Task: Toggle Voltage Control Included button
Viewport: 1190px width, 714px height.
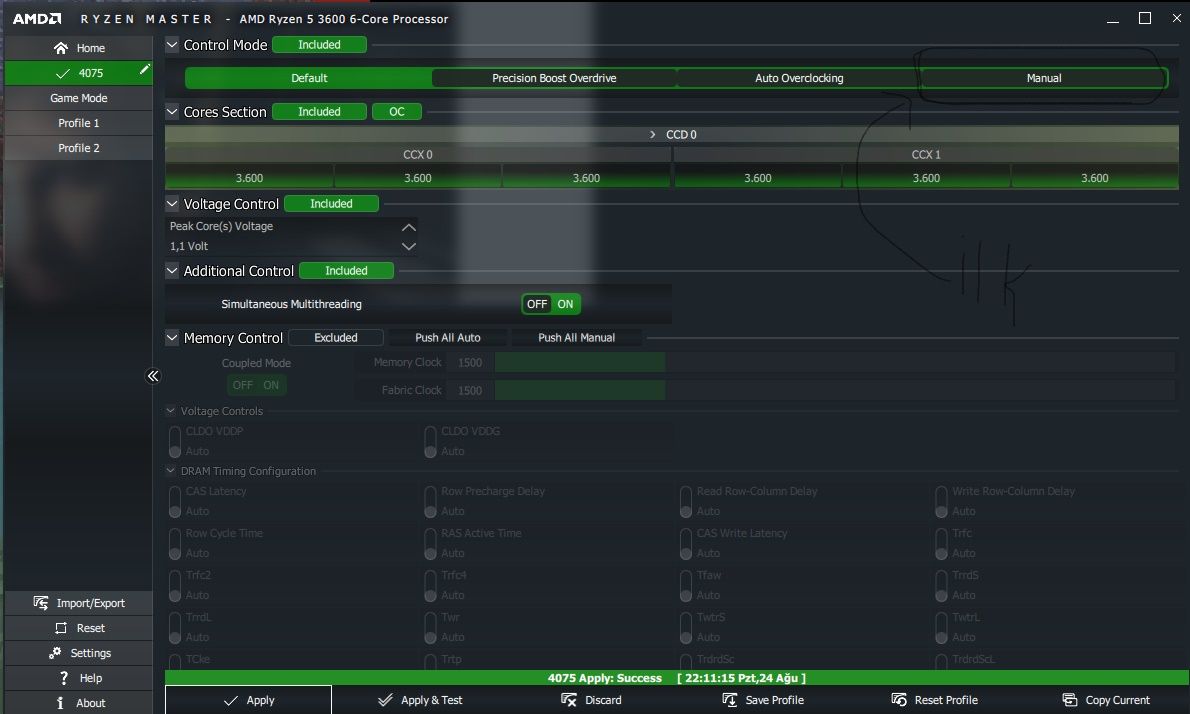Action: coord(332,203)
